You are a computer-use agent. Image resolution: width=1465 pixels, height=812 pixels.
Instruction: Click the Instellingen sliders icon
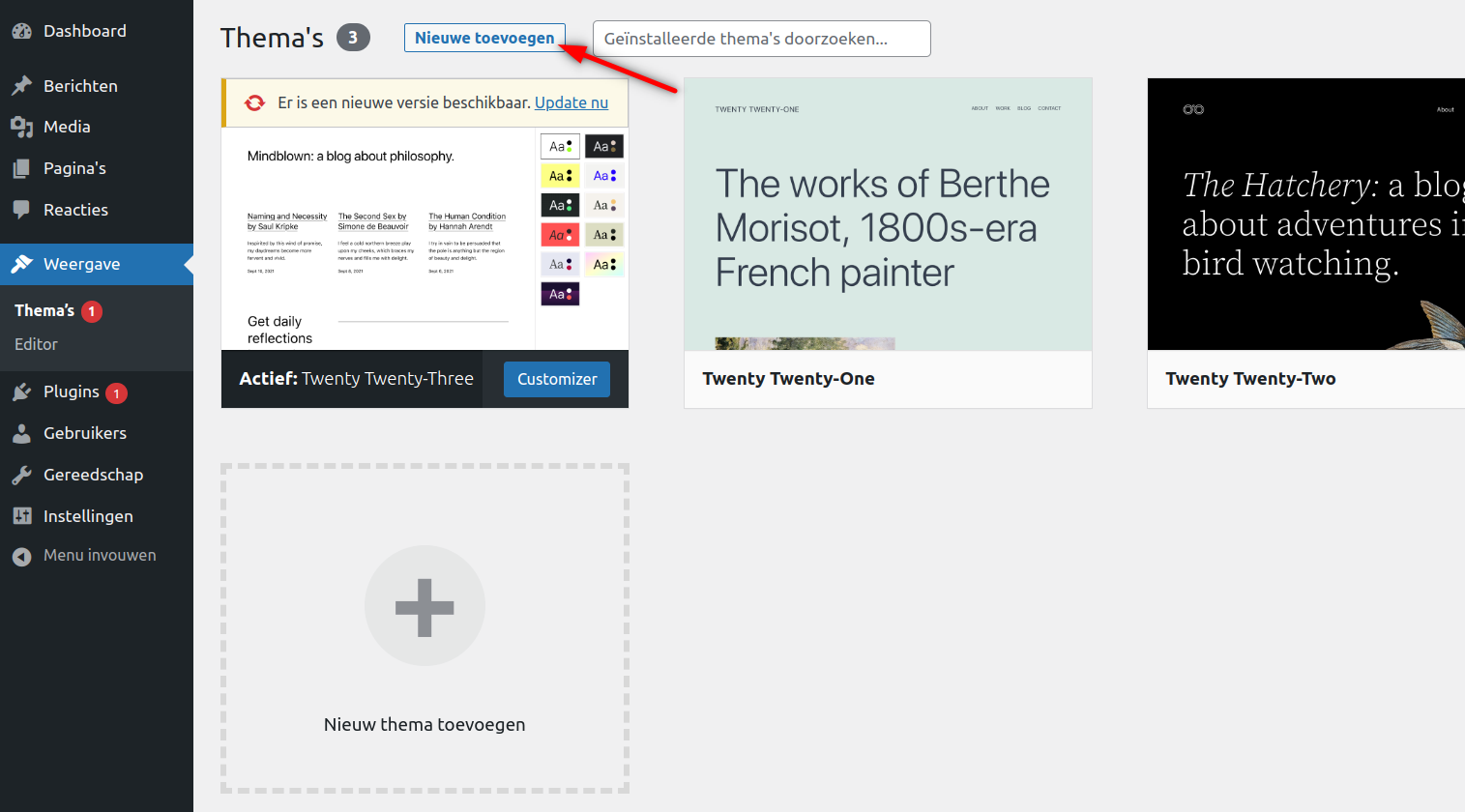pos(22,516)
